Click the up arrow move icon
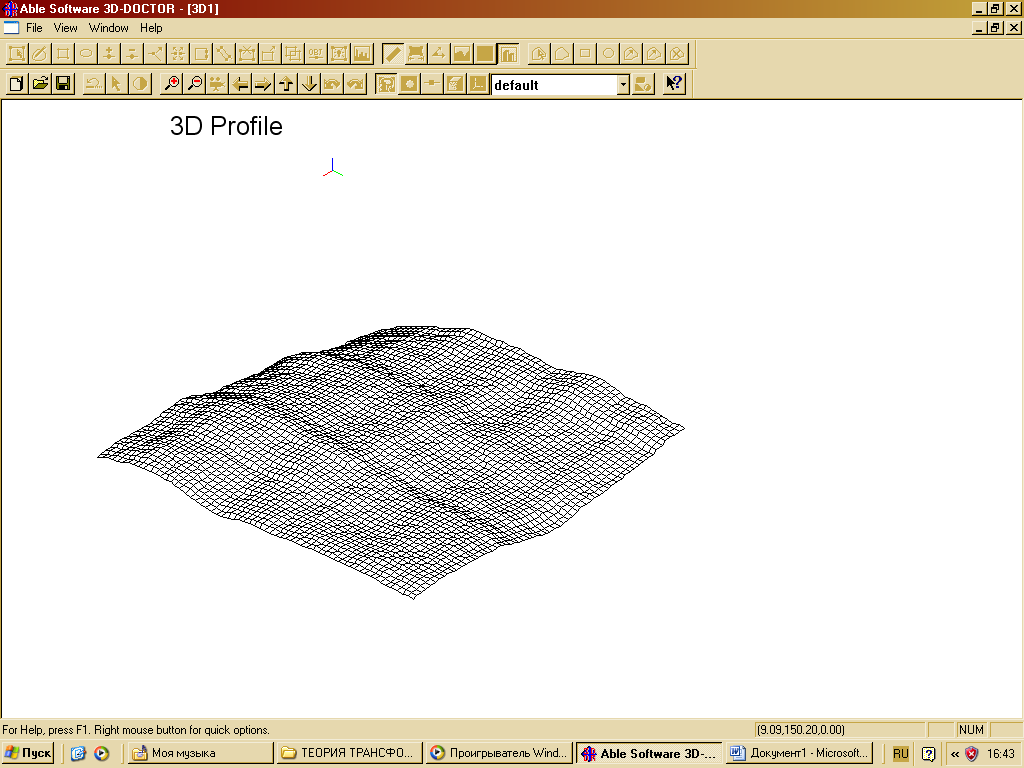Viewport: 1024px width, 768px height. [x=286, y=84]
